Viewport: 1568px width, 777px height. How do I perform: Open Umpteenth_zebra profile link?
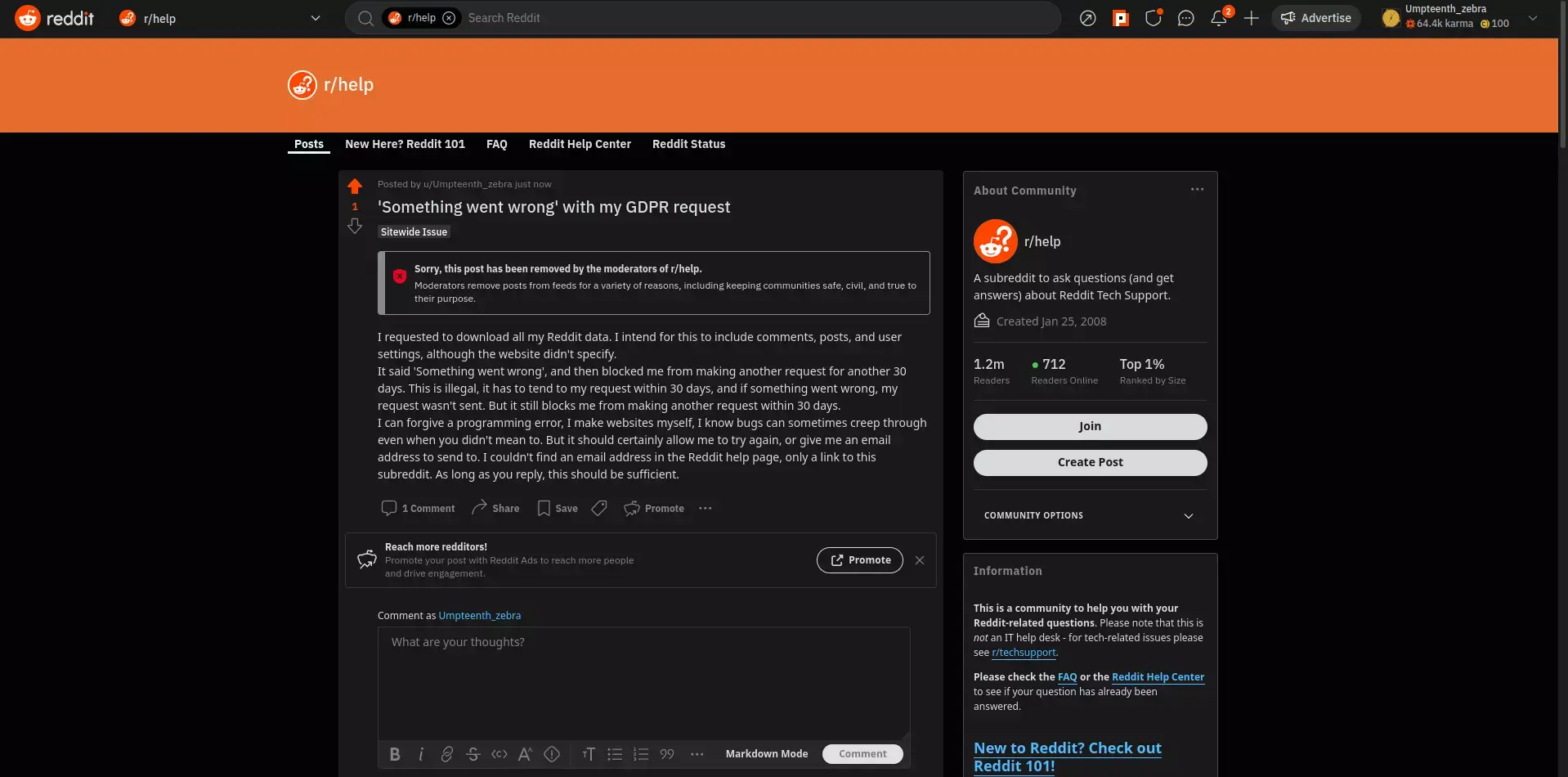click(x=480, y=616)
